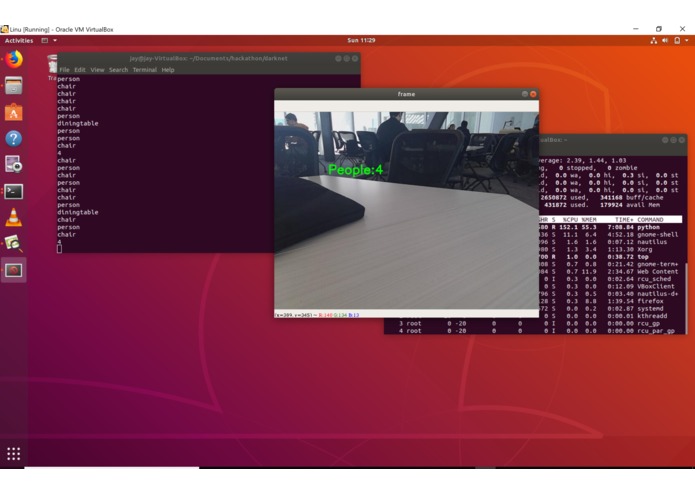Close the darknet terminal window

355,58
